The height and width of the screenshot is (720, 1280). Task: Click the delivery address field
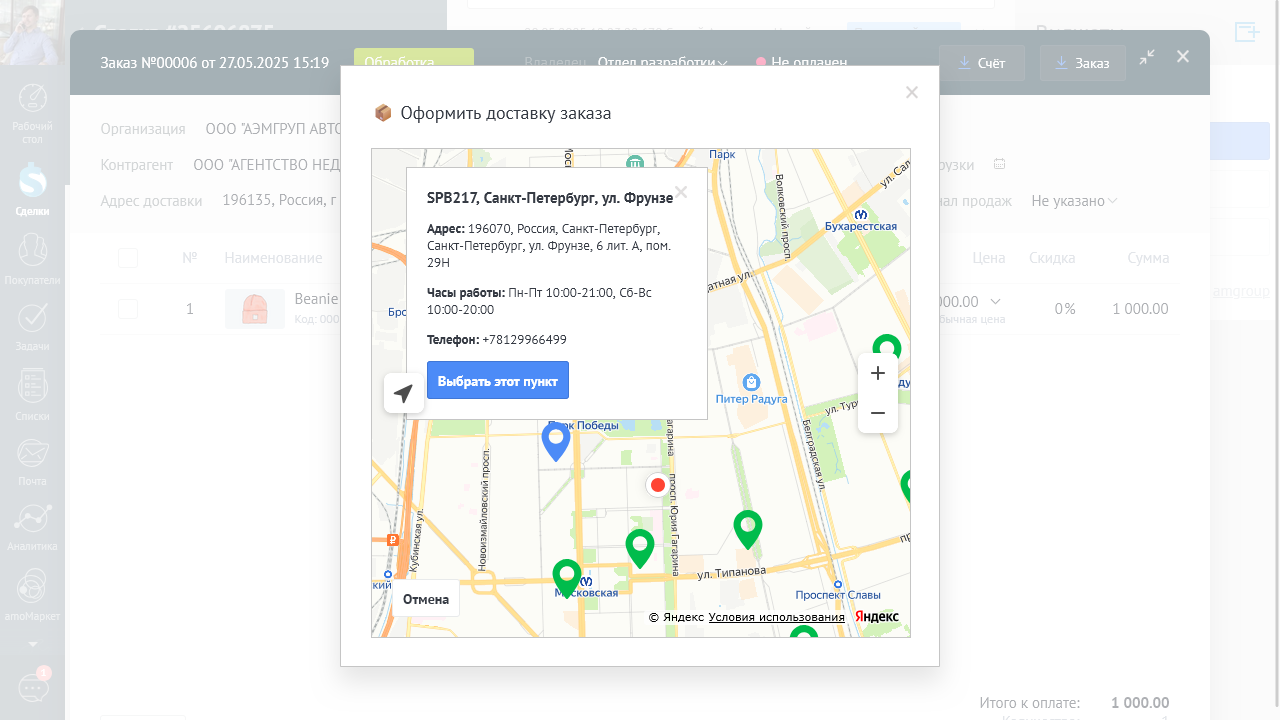(279, 201)
